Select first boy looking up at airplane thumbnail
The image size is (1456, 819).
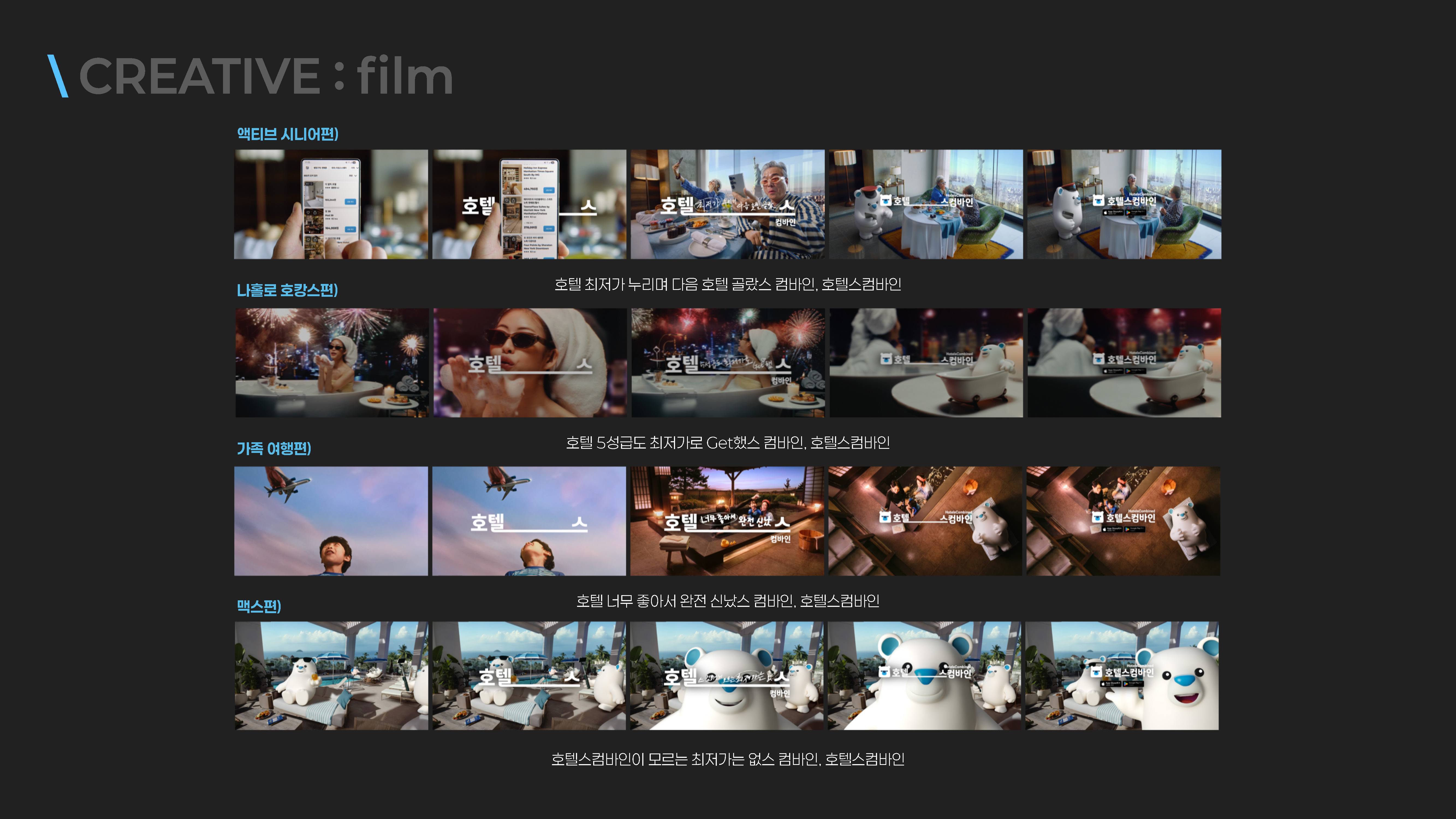click(x=331, y=521)
